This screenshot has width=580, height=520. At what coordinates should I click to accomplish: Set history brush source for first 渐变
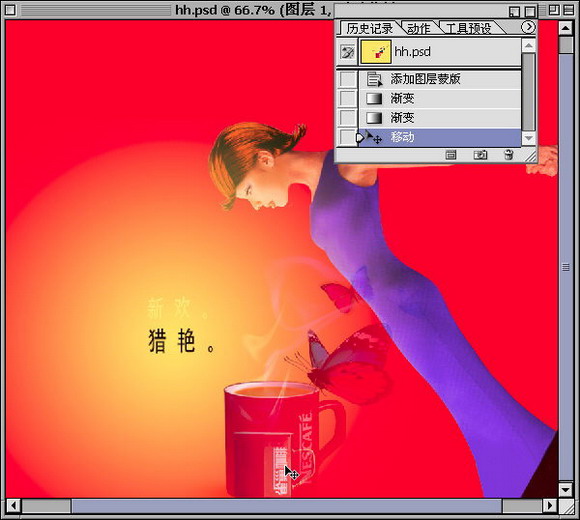point(348,98)
